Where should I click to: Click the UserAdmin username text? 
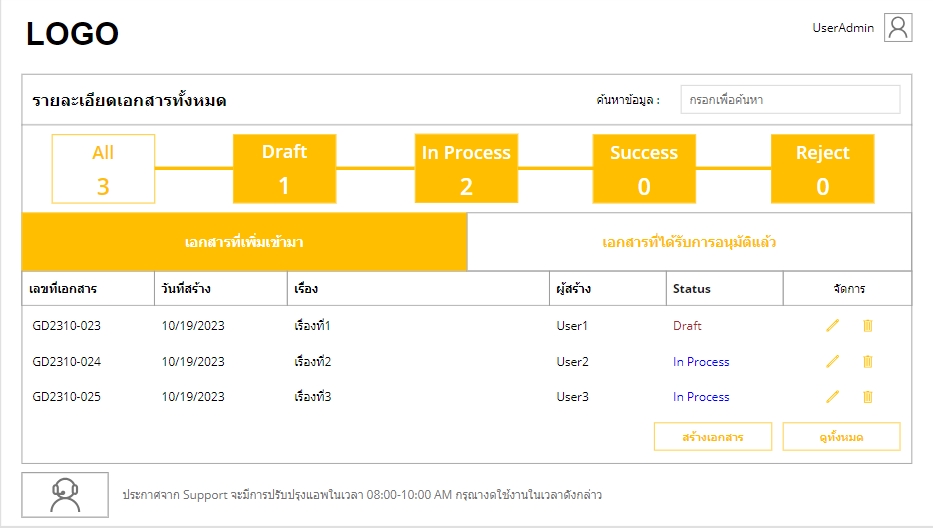843,28
